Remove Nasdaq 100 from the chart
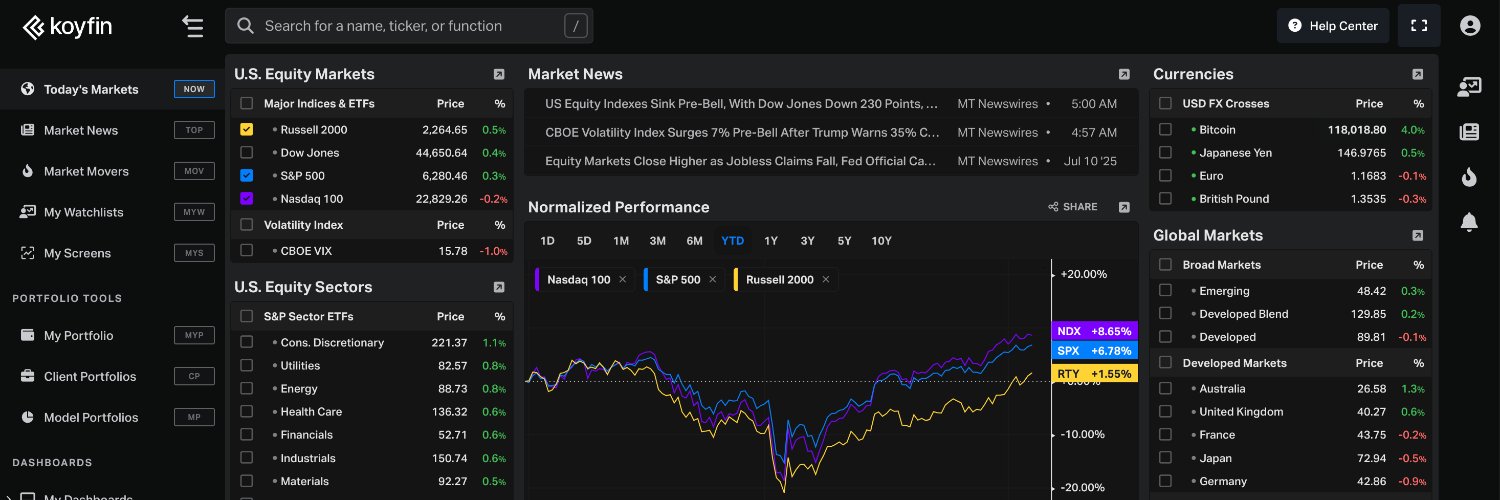The image size is (1500, 500). [x=622, y=280]
